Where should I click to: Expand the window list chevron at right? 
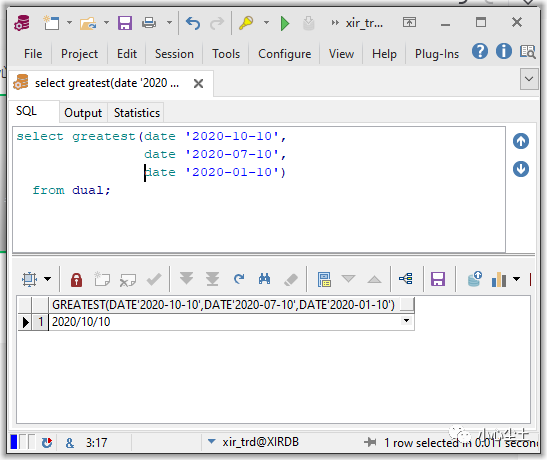pyautogui.click(x=529, y=79)
